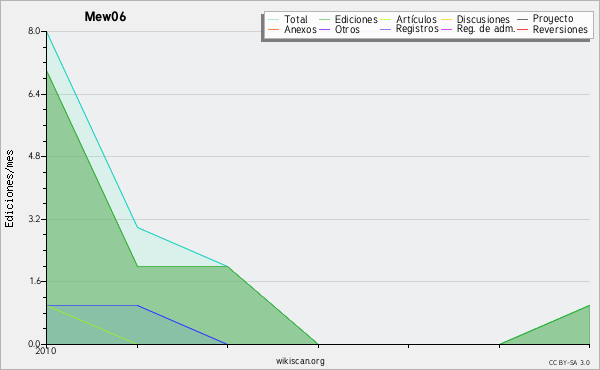Click the cyan Total color line swatch
The width and height of the screenshot is (600, 370).
[274, 20]
